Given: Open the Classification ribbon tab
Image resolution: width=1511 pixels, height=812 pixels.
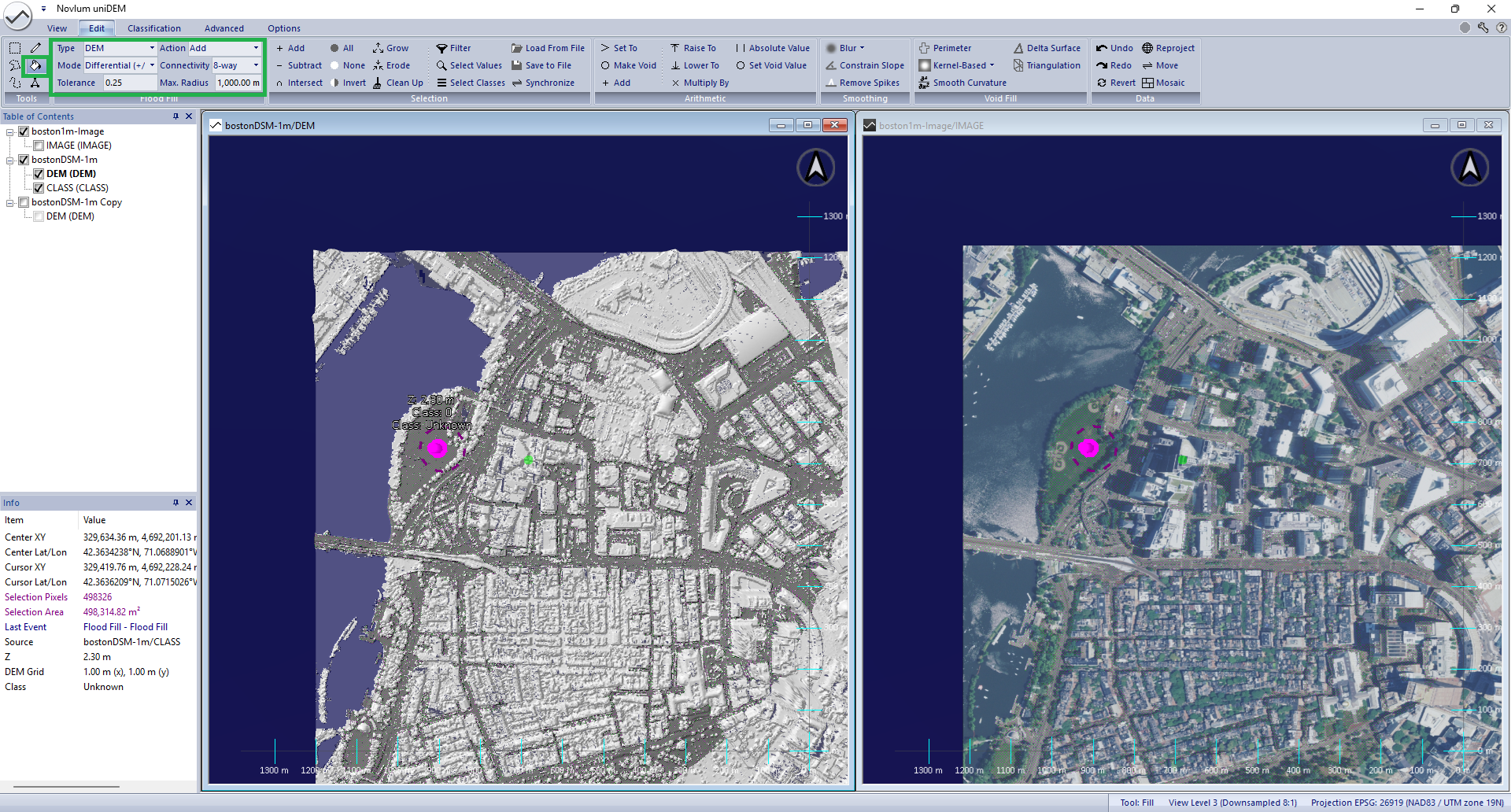Looking at the screenshot, I should 154,28.
